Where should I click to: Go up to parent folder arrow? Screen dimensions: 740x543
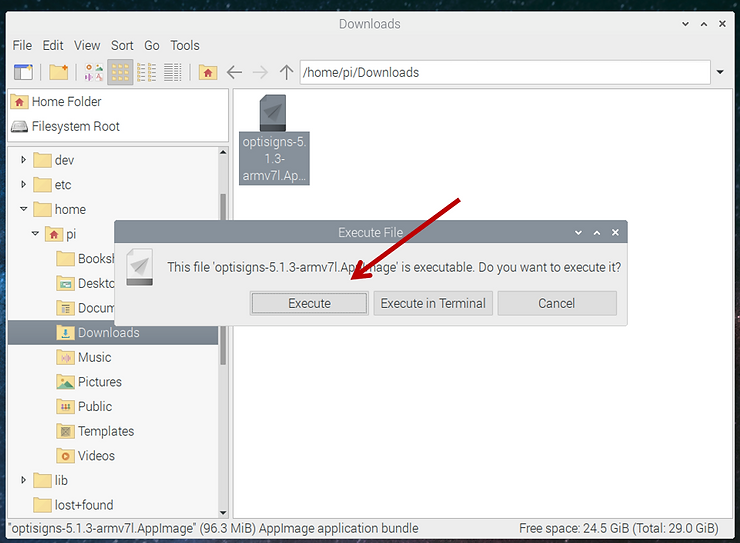click(286, 72)
